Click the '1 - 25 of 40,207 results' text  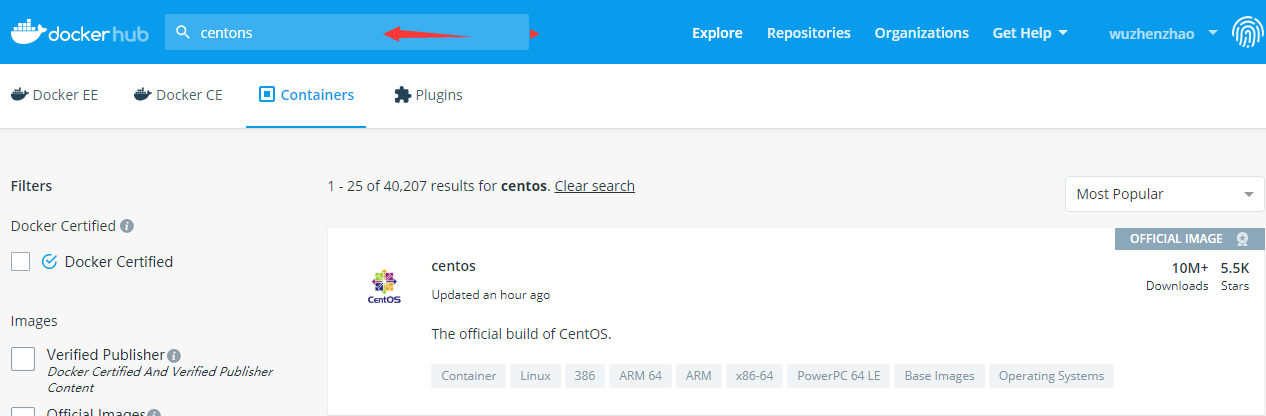pos(412,186)
